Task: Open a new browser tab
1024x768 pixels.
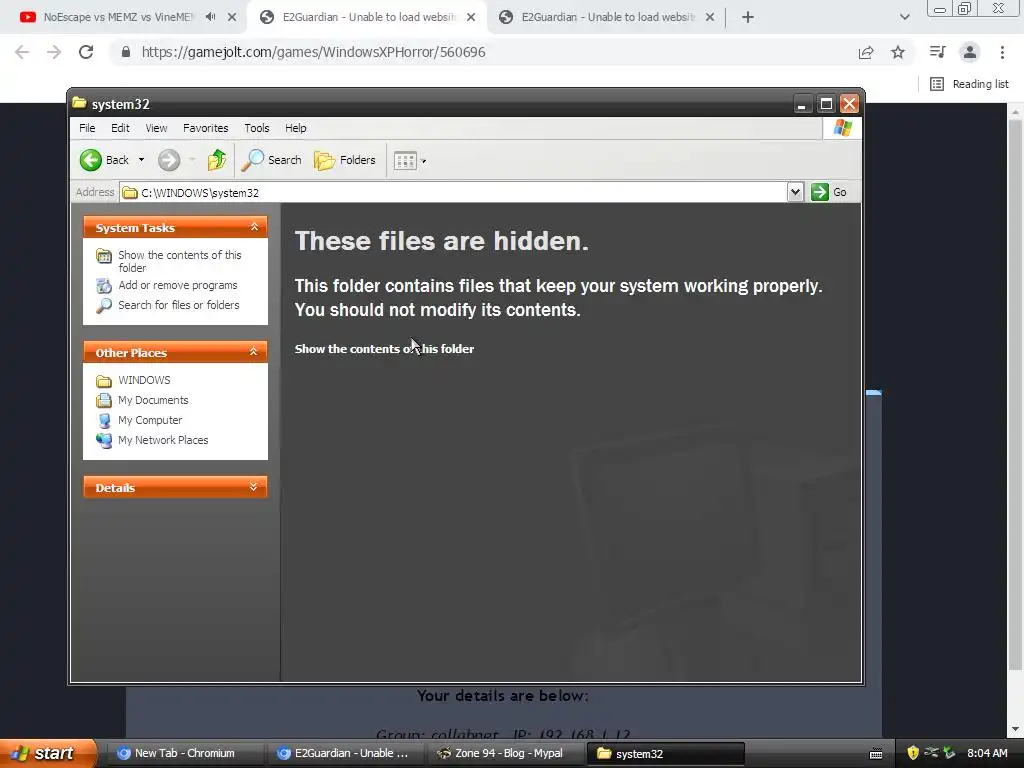Action: [x=748, y=17]
